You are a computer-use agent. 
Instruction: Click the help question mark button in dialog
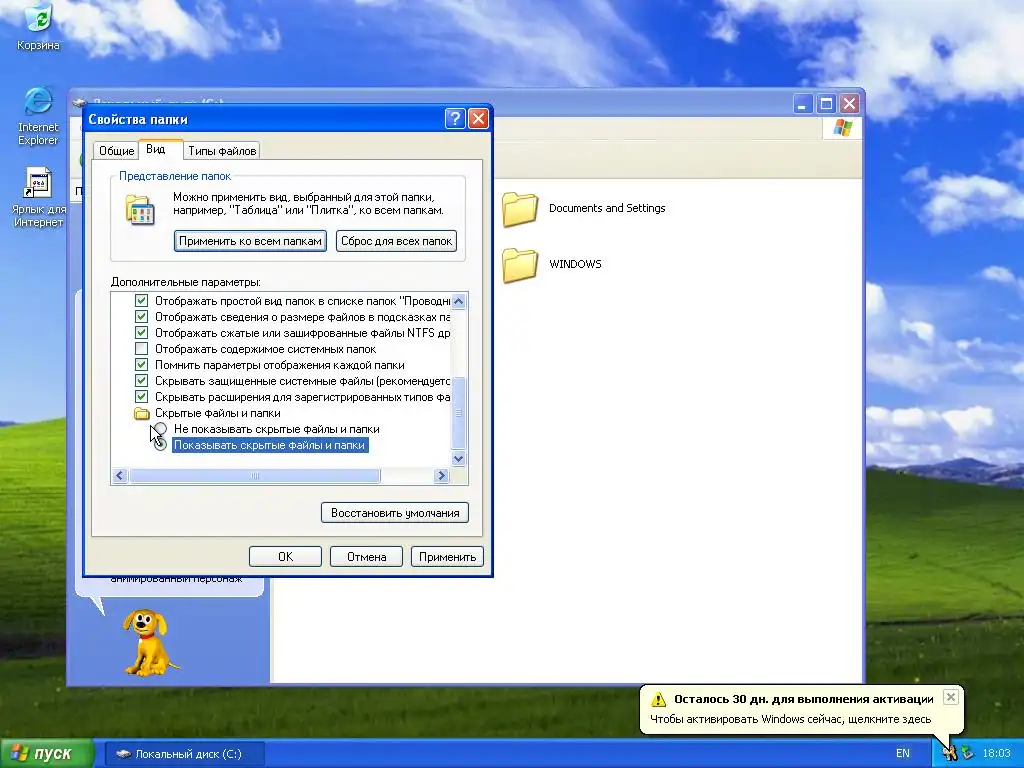pos(455,119)
